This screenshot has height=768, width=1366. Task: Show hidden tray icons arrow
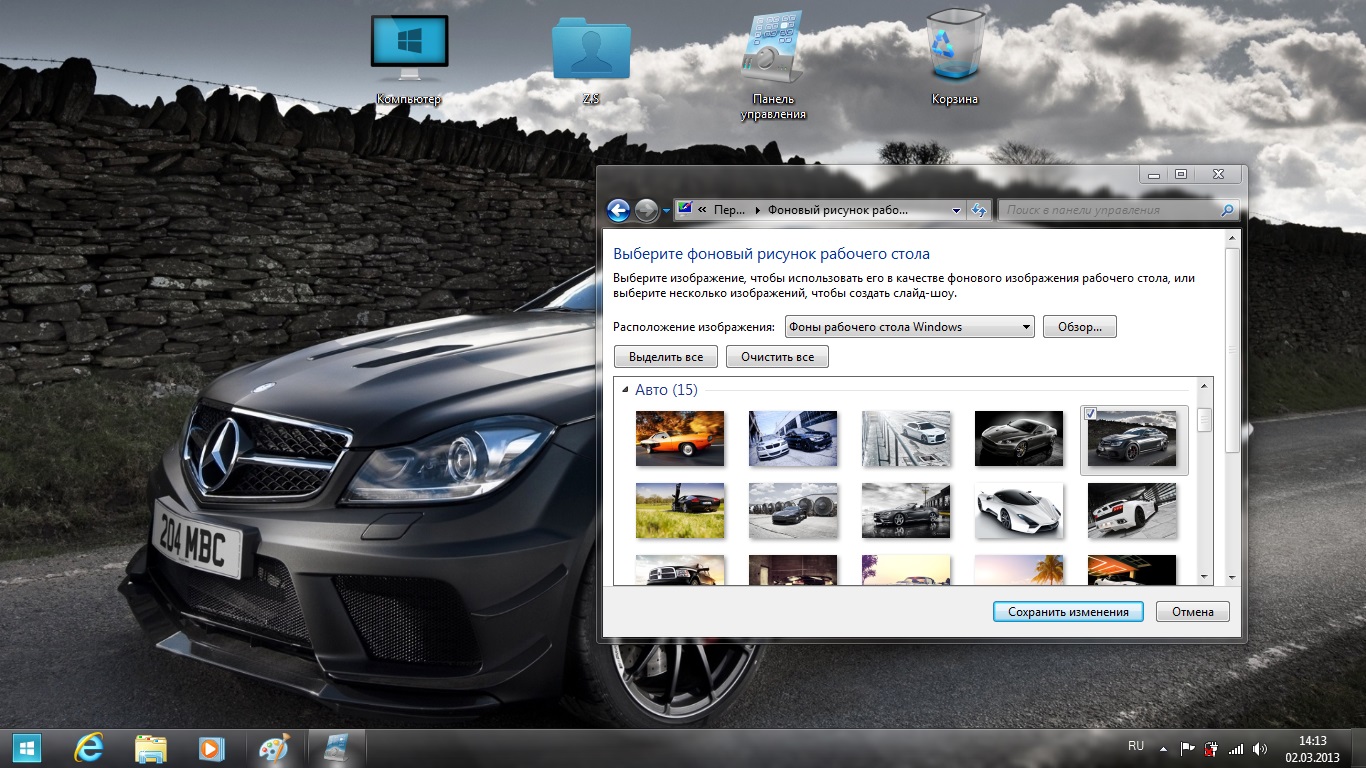coord(1163,748)
